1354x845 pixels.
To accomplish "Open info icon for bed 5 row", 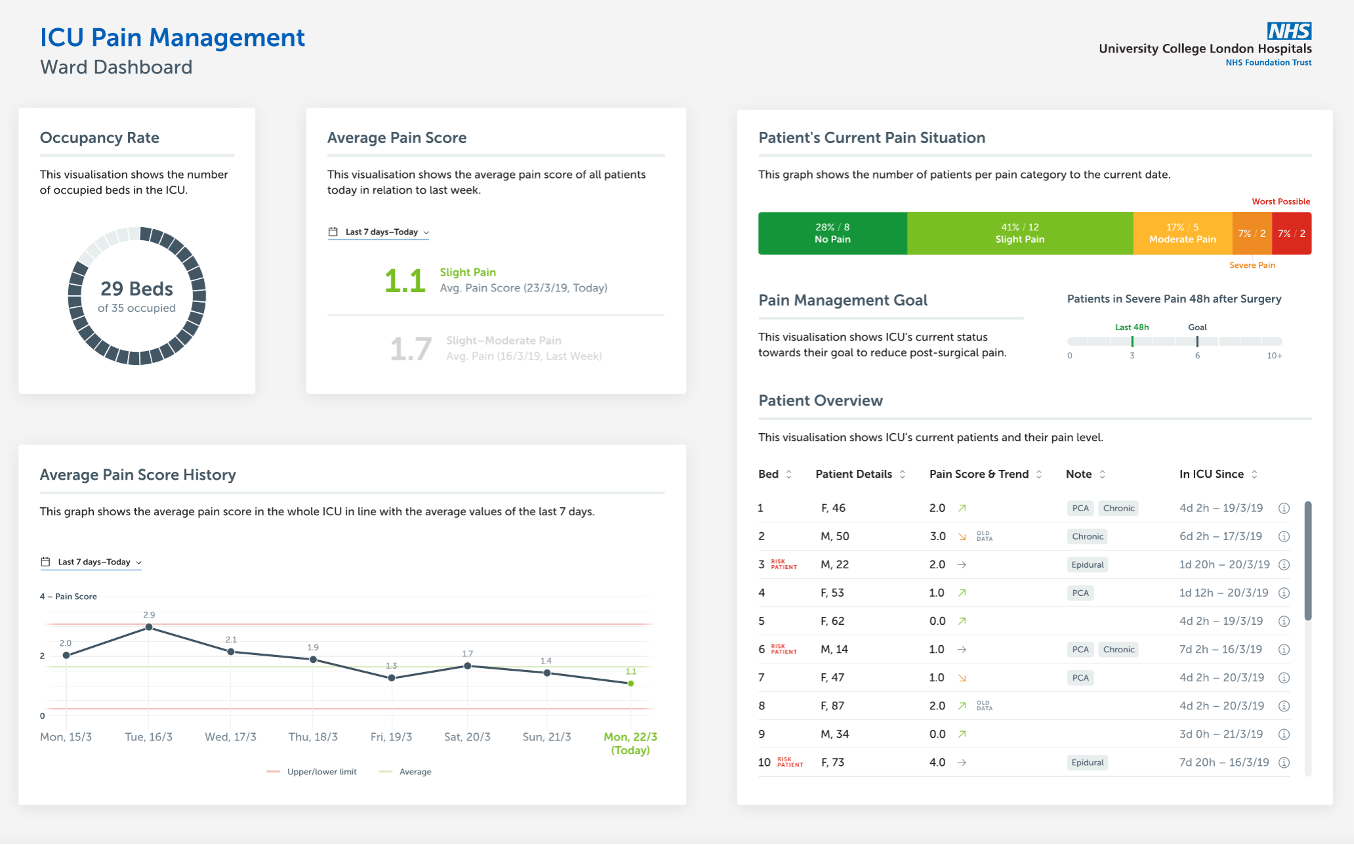I will [x=1284, y=621].
